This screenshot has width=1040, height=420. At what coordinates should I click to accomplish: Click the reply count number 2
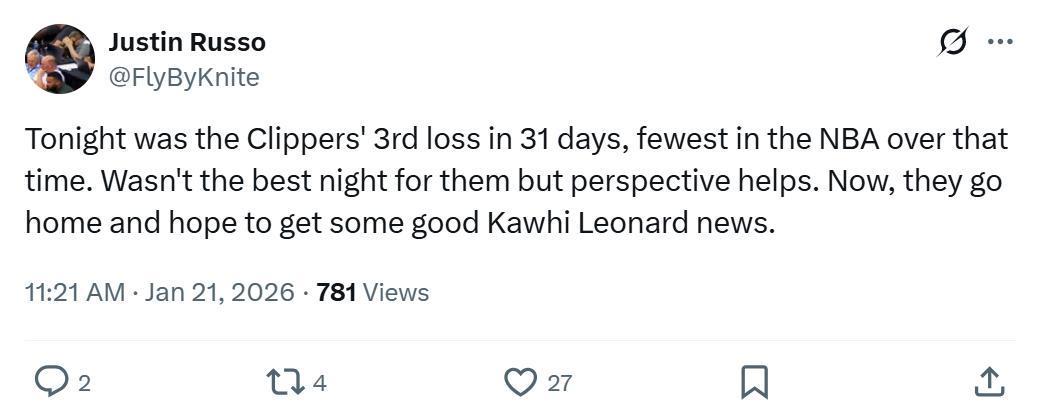[x=84, y=382]
